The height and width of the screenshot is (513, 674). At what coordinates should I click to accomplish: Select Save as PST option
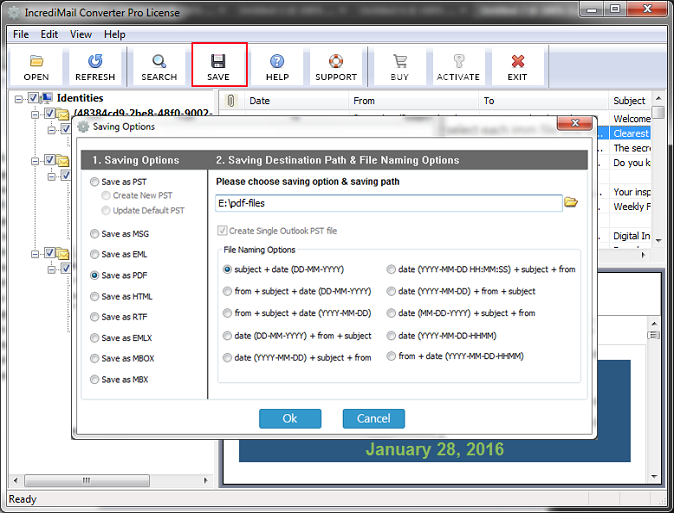[x=94, y=182]
